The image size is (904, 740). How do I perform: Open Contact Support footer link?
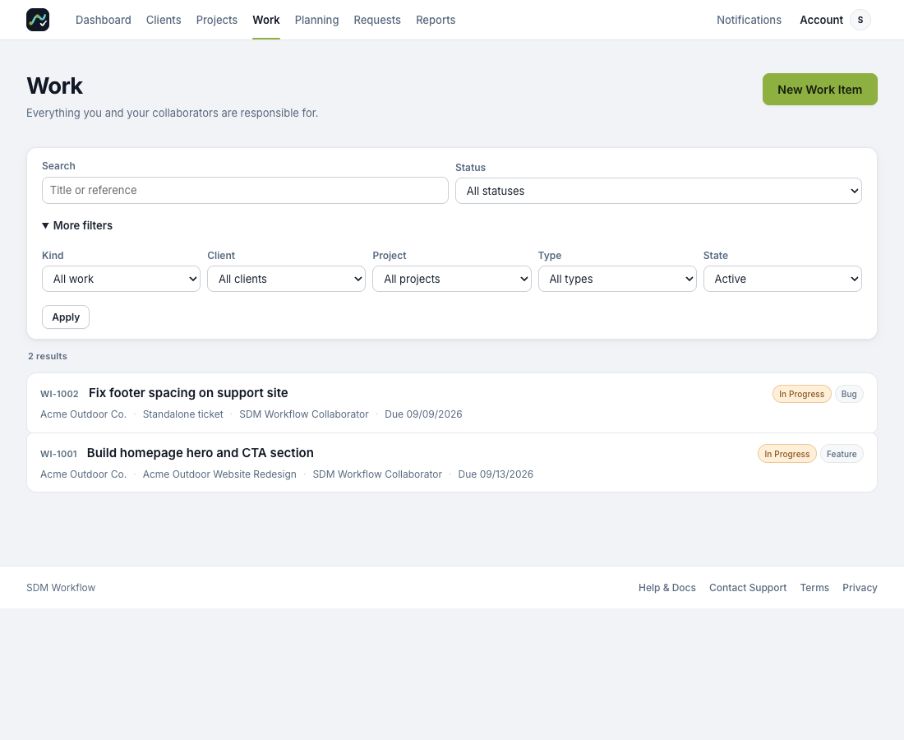click(748, 587)
